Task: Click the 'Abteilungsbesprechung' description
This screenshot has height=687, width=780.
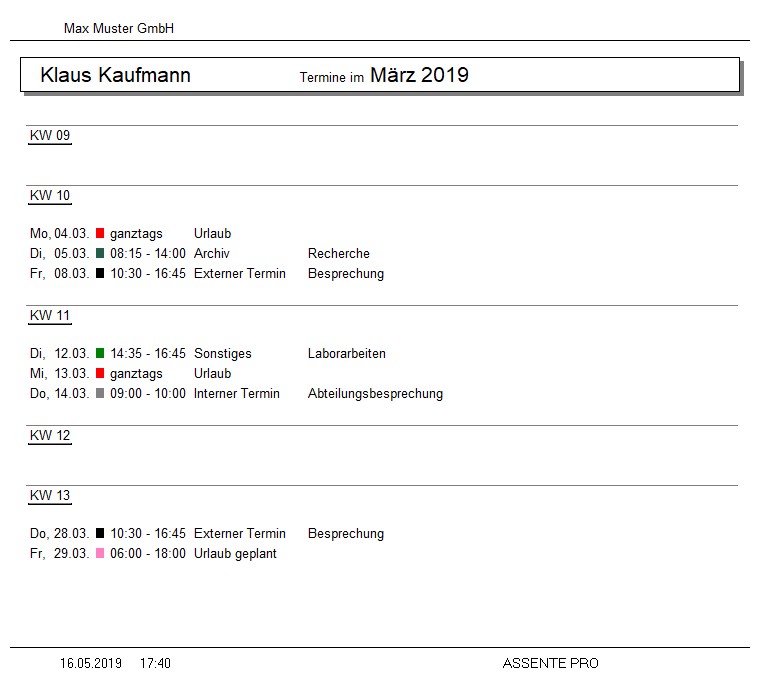Action: [375, 393]
